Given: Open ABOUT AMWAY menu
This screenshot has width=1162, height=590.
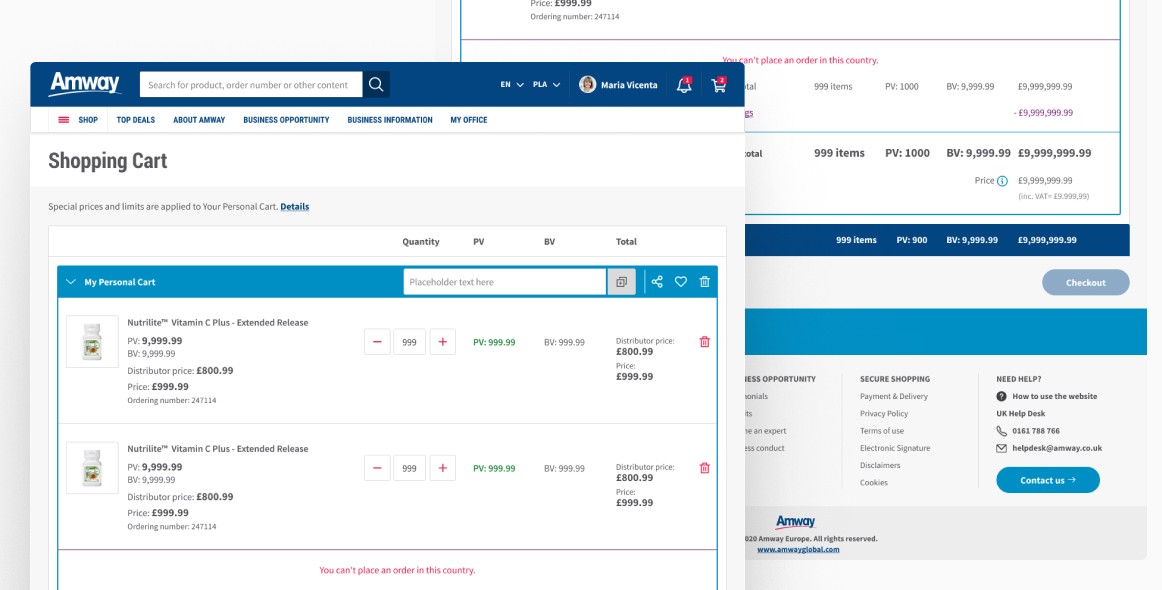Looking at the screenshot, I should pos(199,120).
